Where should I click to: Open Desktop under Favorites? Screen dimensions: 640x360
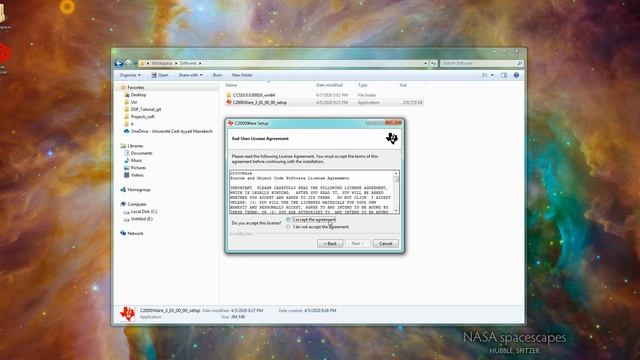pyautogui.click(x=138, y=95)
